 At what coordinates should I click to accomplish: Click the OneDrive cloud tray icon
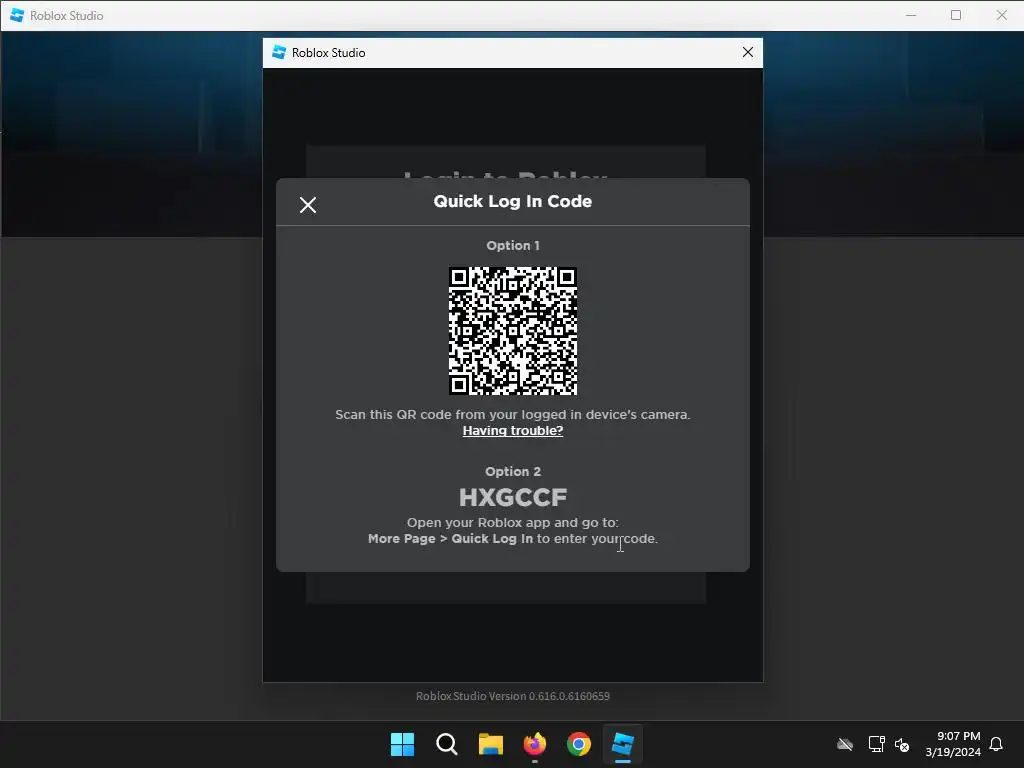coord(845,744)
